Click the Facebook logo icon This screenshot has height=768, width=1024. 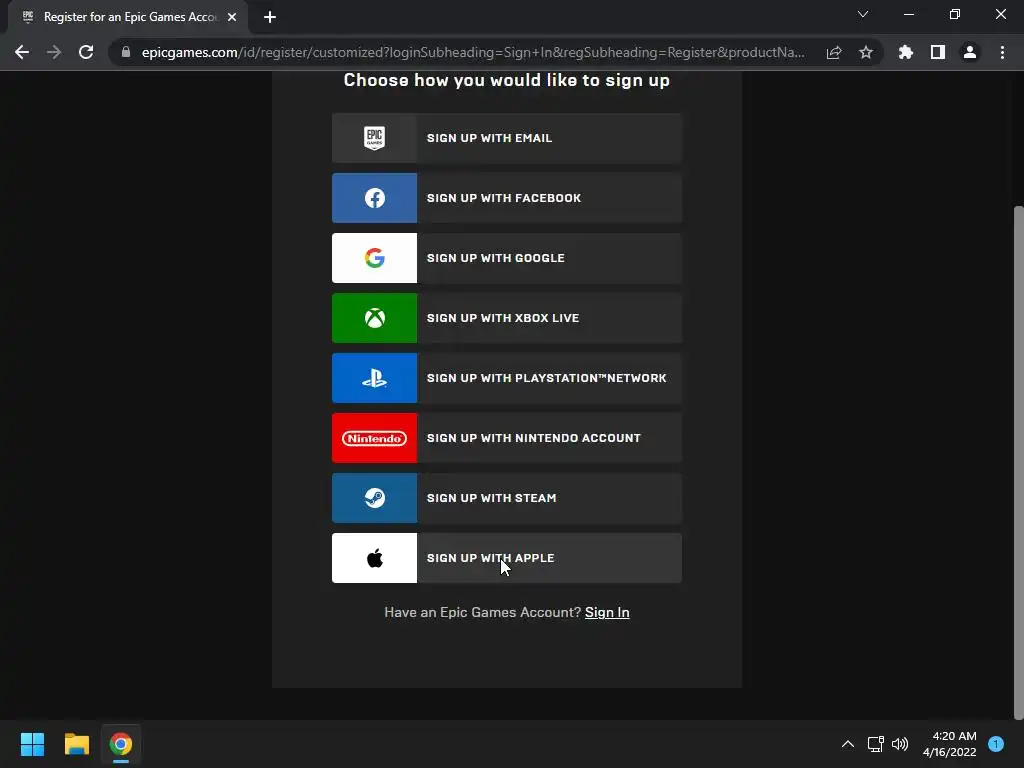click(x=374, y=198)
